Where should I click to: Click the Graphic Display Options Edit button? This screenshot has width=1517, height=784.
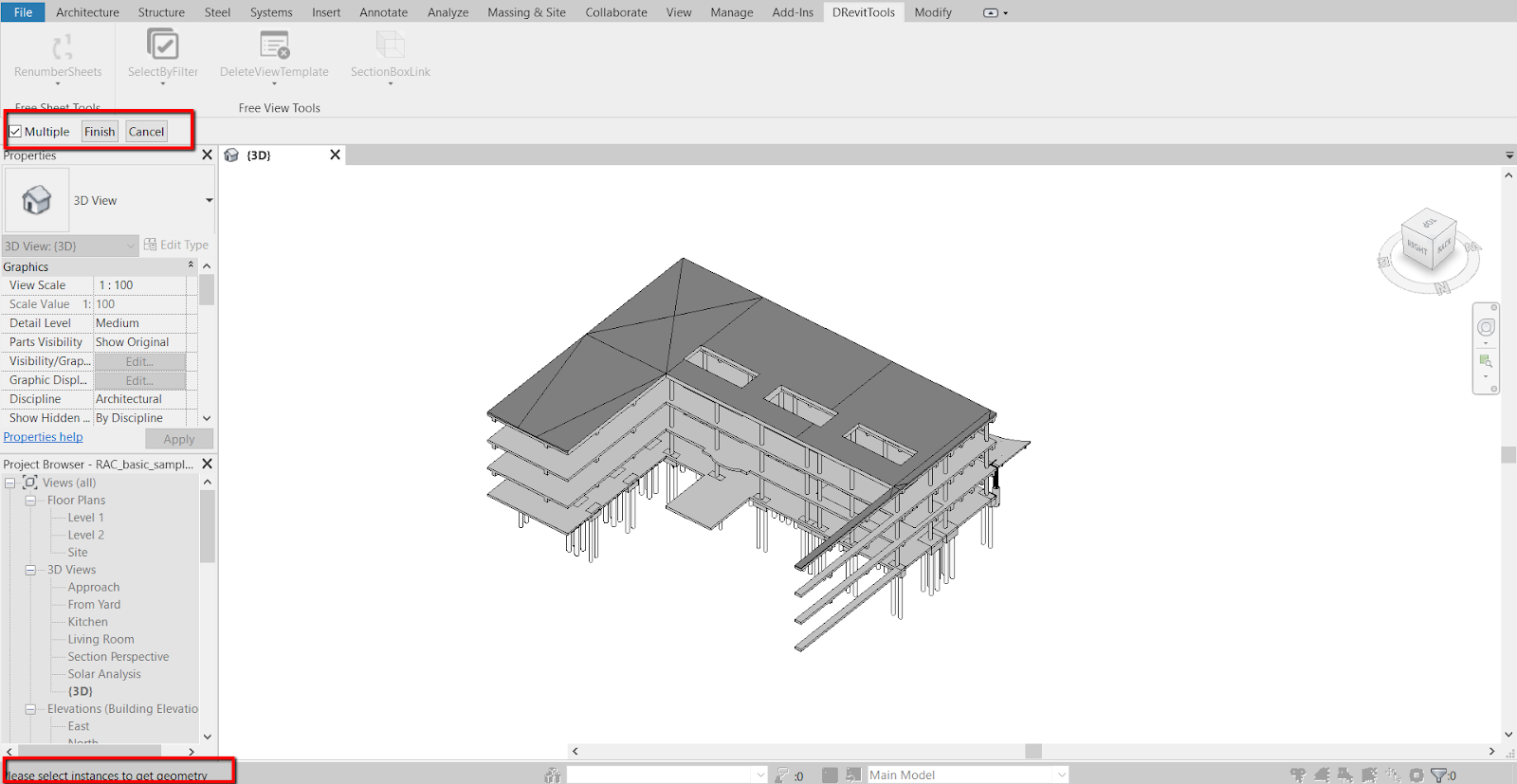click(139, 380)
